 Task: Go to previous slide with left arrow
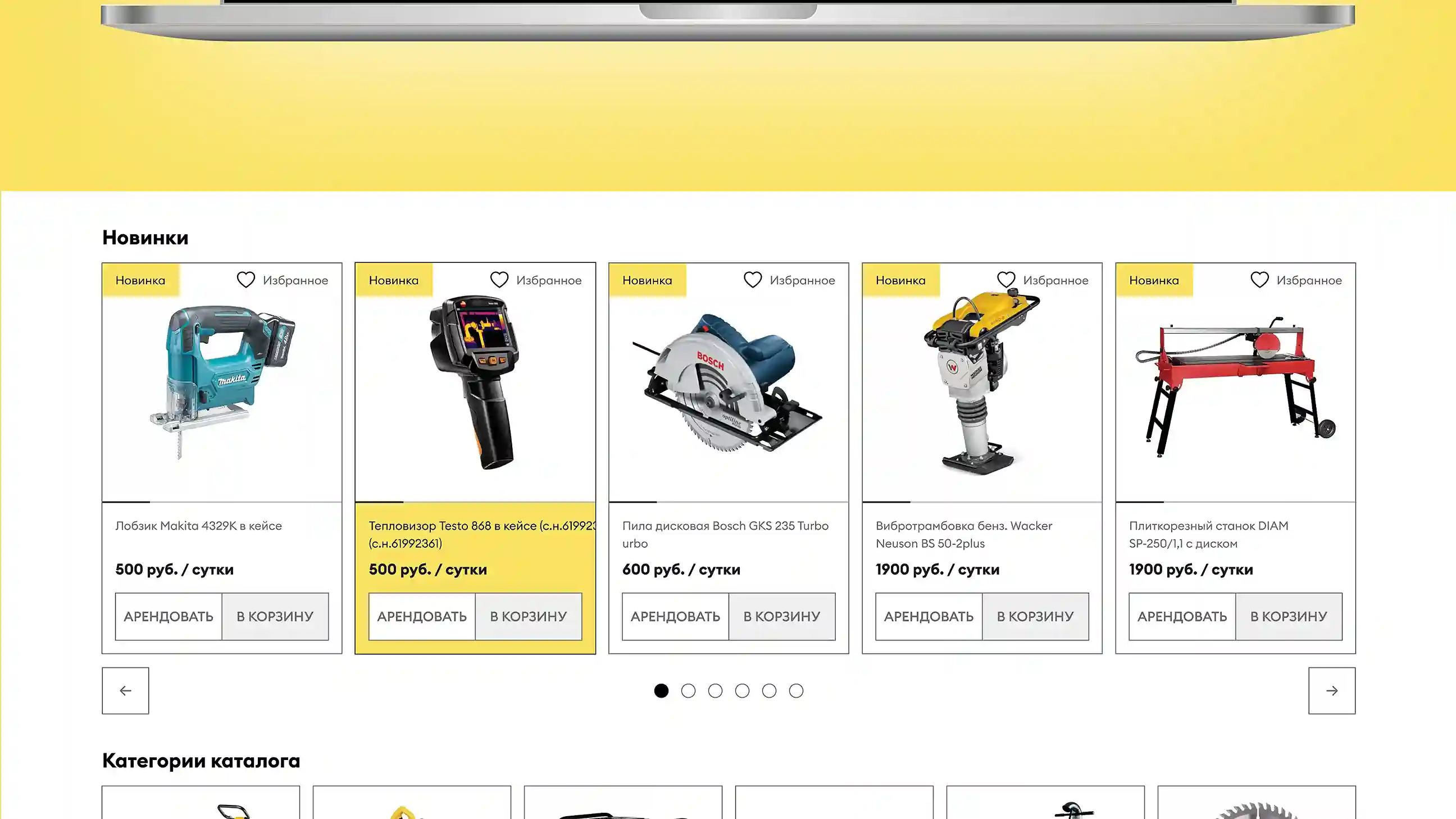(125, 691)
